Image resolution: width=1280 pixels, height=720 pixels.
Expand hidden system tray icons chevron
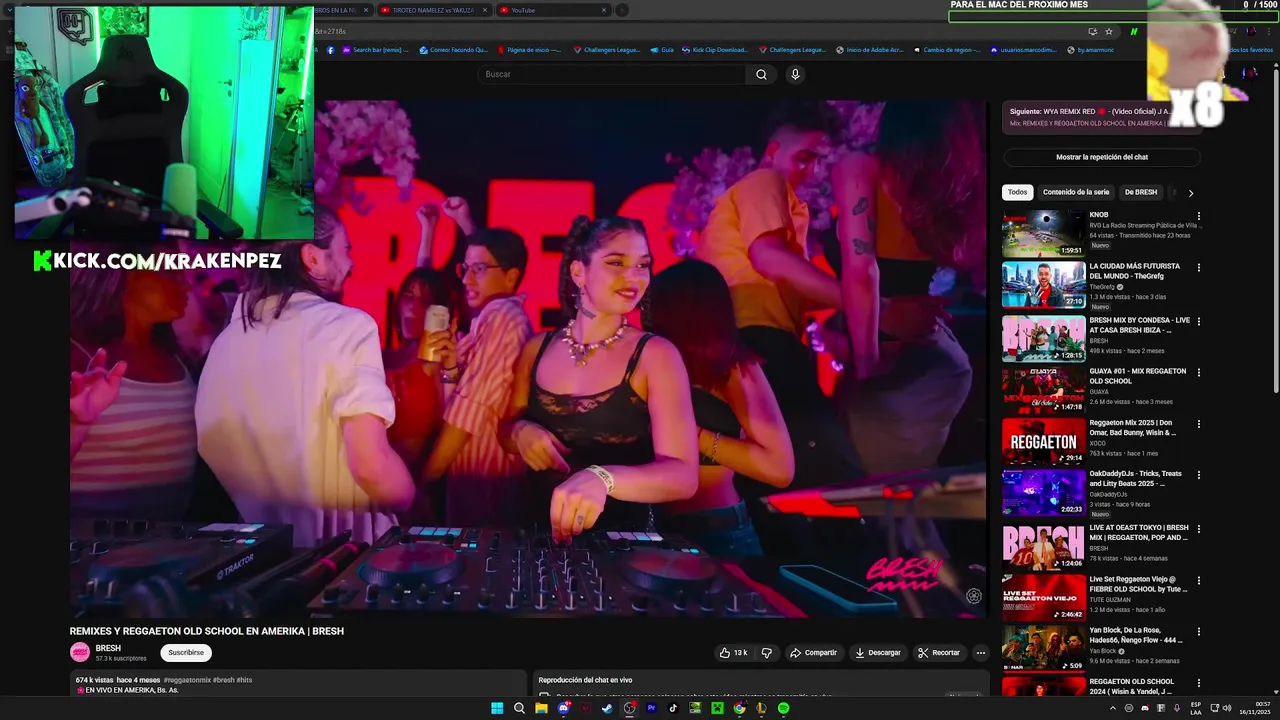1115,708
